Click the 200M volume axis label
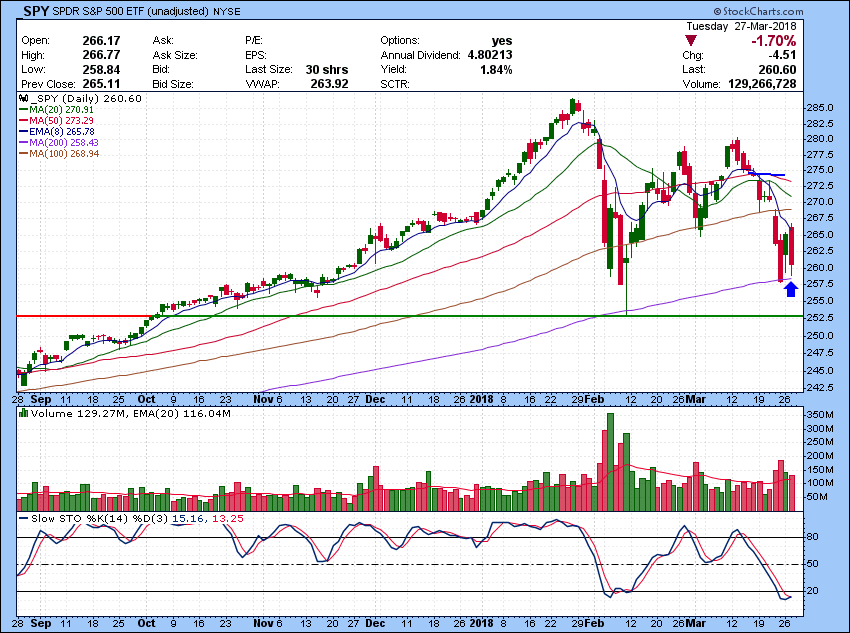Viewport: 850px width, 633px height. click(821, 456)
